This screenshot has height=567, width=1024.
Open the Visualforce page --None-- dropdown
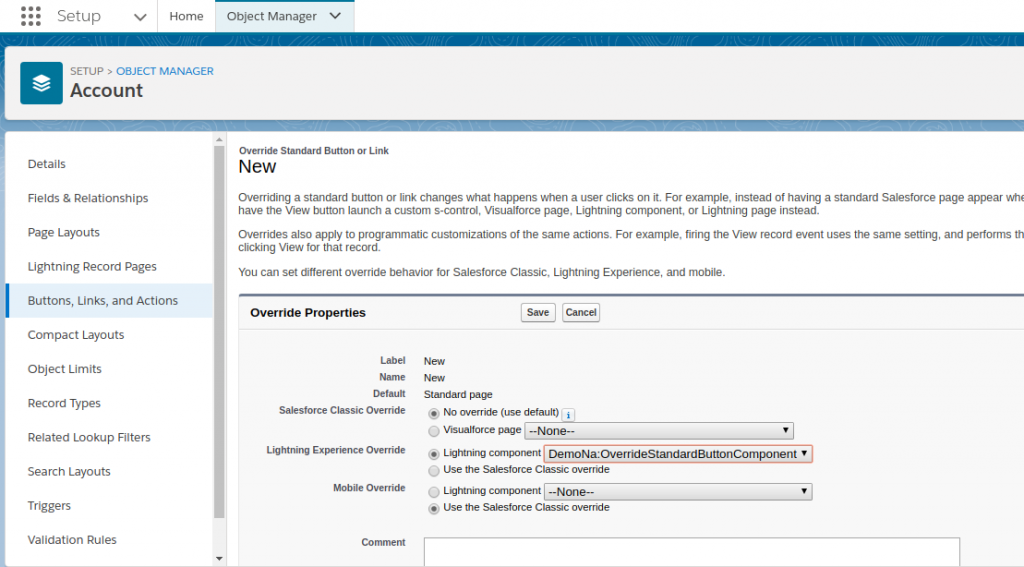pos(659,430)
